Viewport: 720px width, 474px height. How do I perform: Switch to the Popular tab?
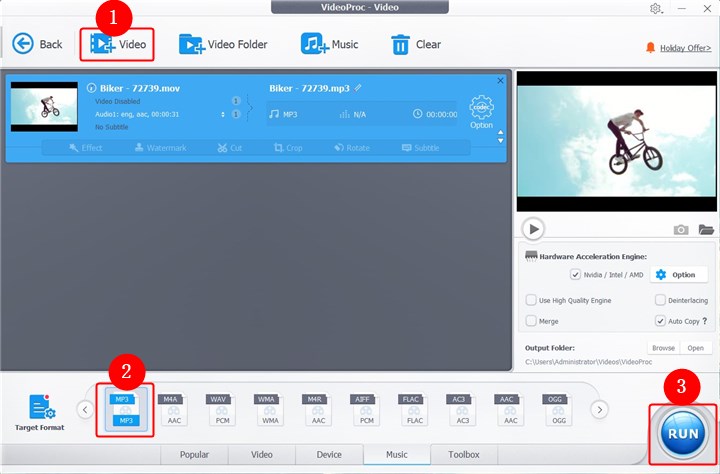pyautogui.click(x=194, y=455)
